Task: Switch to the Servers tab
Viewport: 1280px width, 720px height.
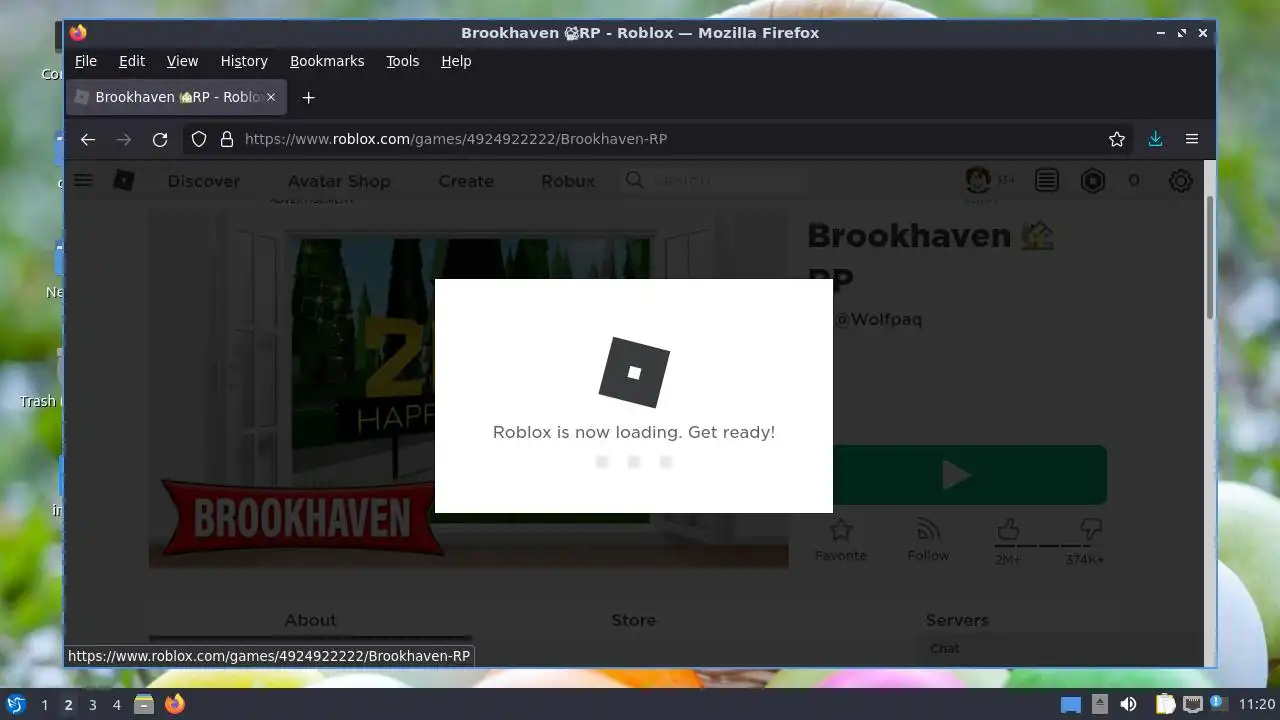Action: (957, 620)
